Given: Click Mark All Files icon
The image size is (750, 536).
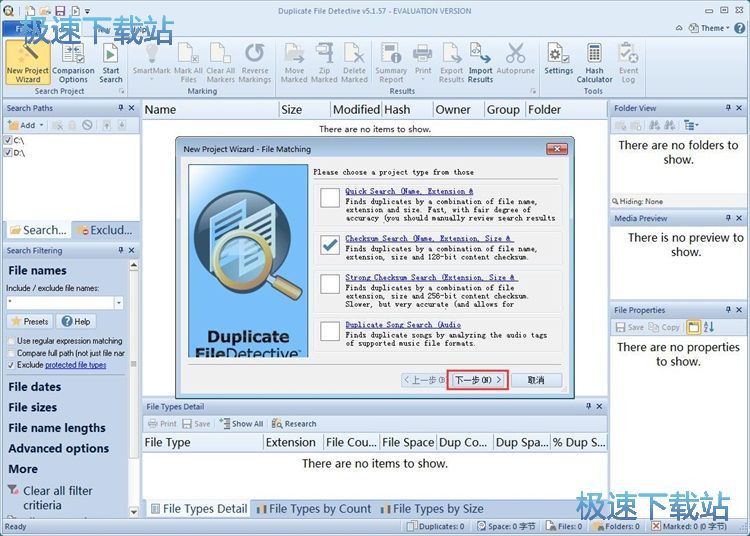Looking at the screenshot, I should [188, 62].
